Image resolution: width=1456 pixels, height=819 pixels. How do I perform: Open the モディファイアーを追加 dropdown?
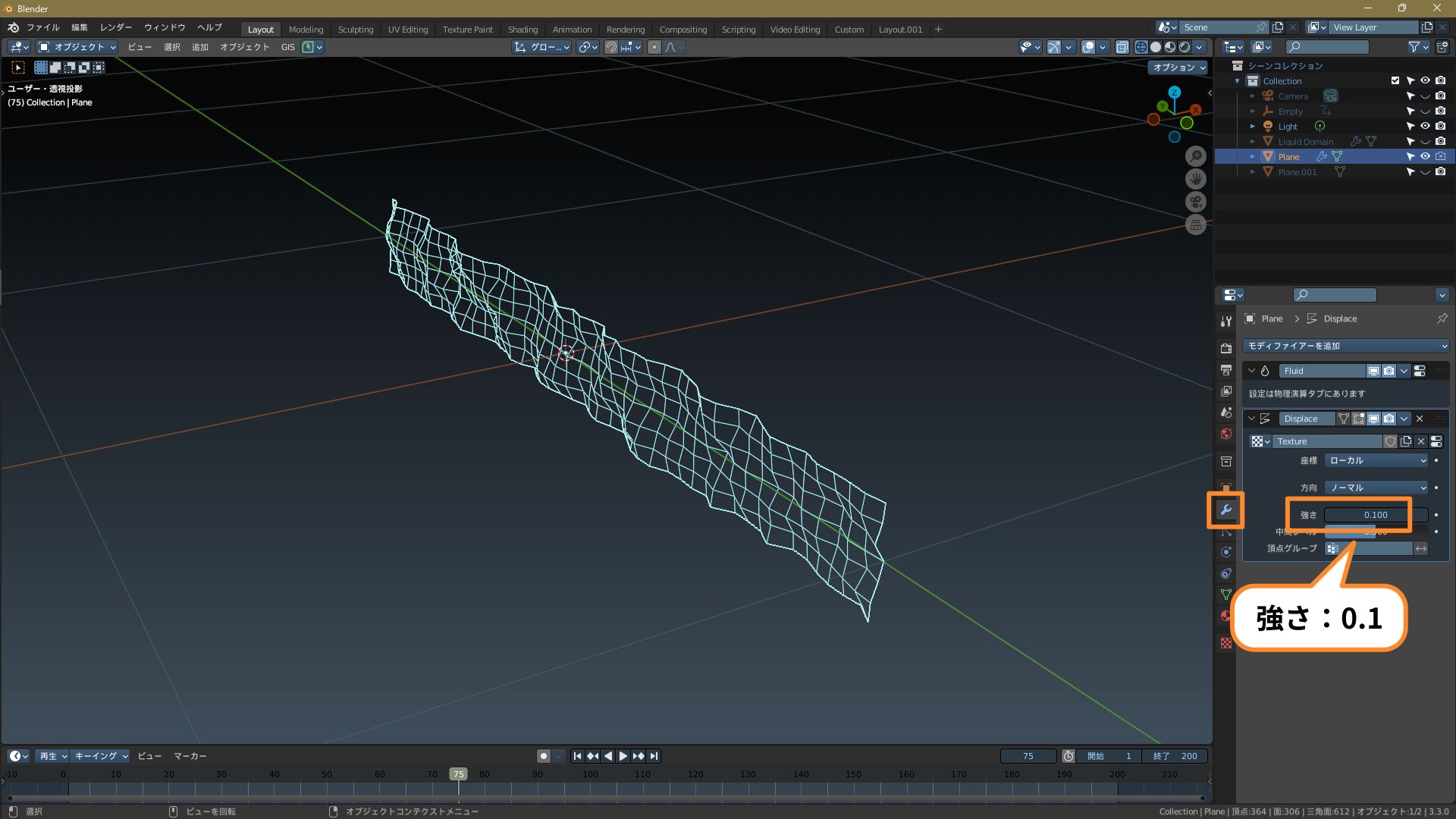[1346, 346]
